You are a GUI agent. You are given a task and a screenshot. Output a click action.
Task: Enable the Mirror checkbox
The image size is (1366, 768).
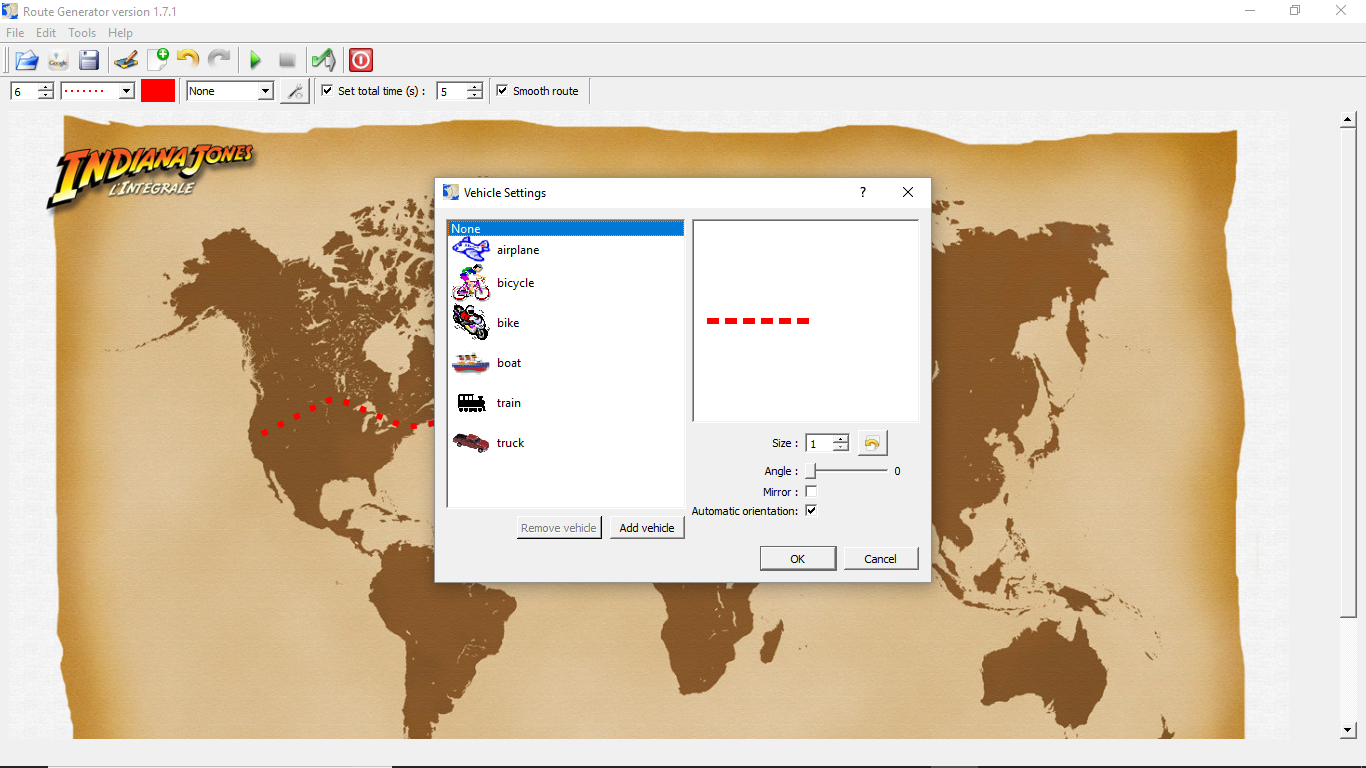811,492
